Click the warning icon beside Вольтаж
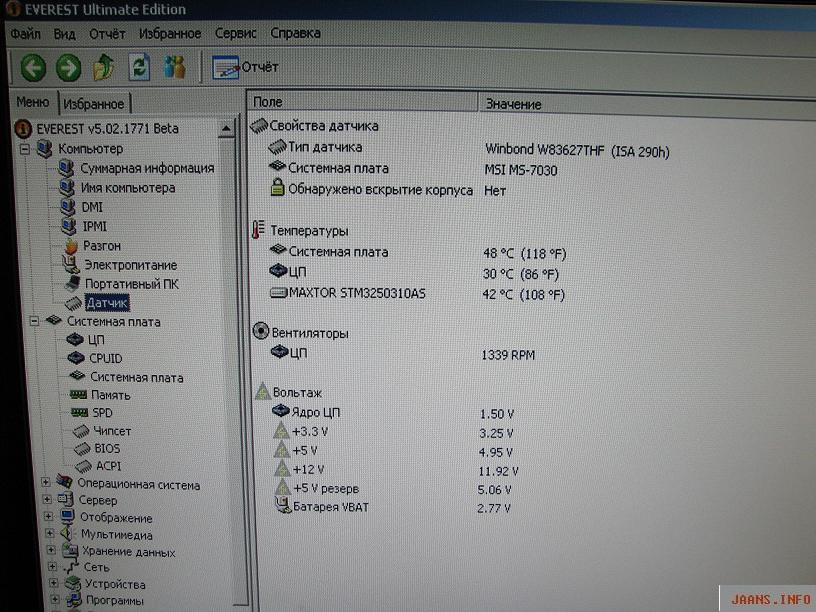The height and width of the screenshot is (612, 816). [x=263, y=391]
